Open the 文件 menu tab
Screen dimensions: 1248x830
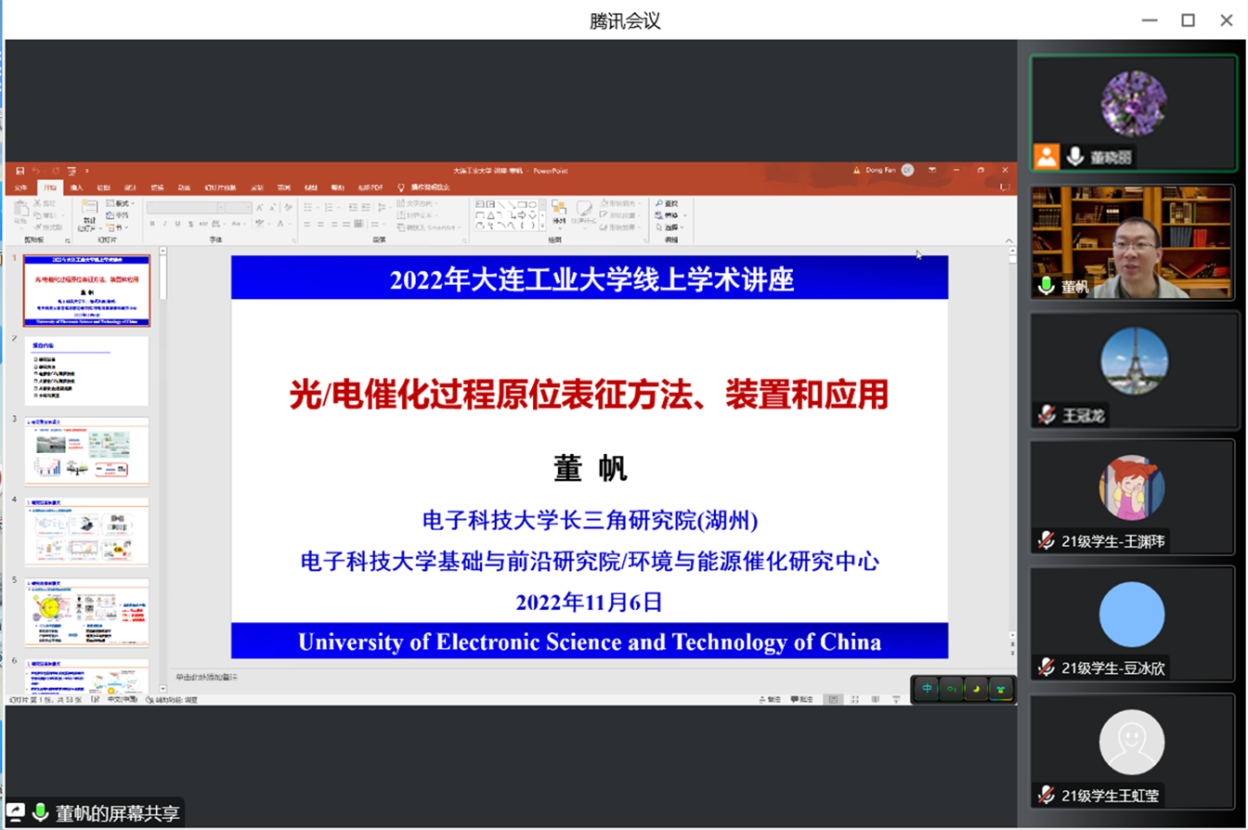click(21, 187)
